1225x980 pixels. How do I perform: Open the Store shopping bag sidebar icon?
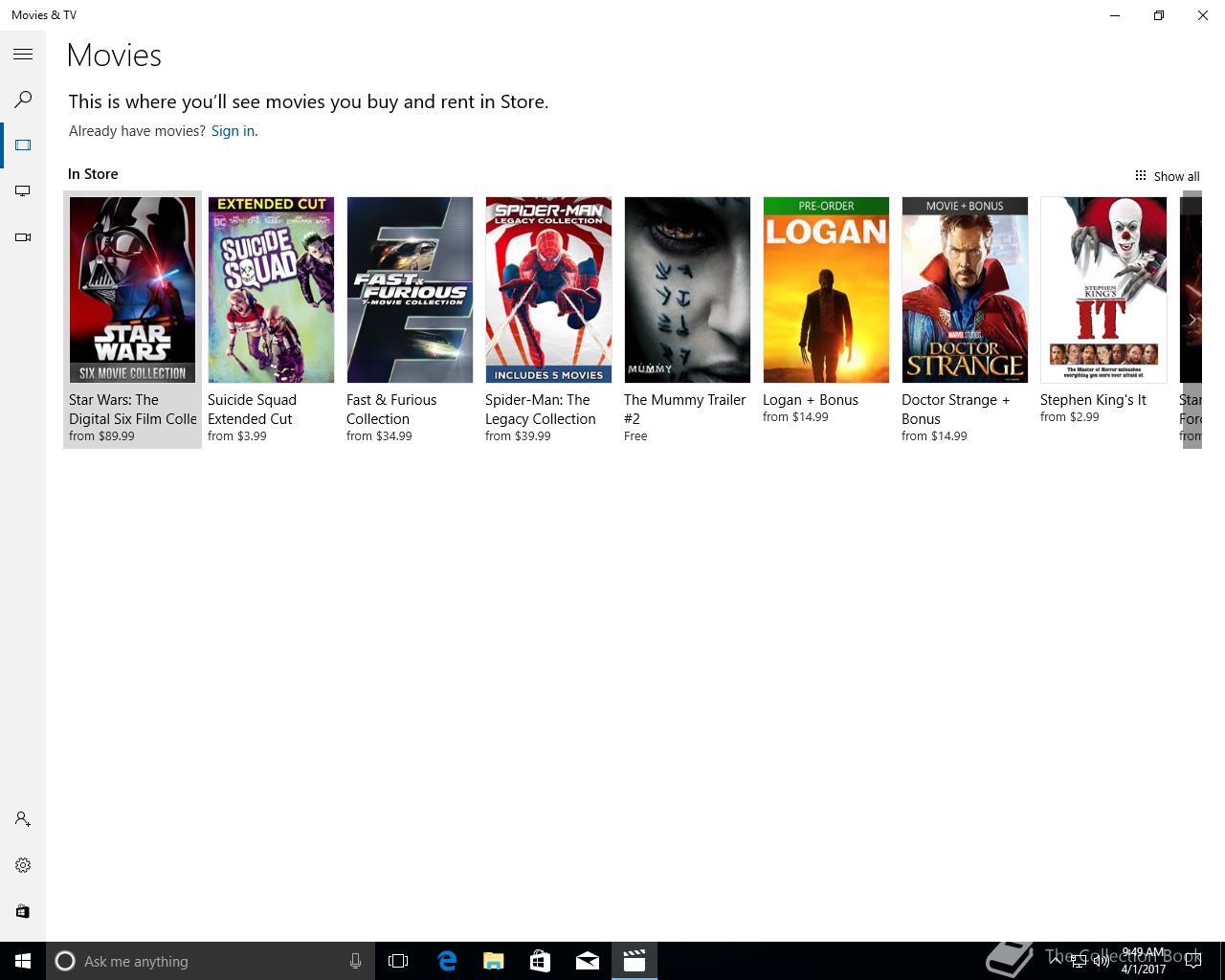[23, 911]
